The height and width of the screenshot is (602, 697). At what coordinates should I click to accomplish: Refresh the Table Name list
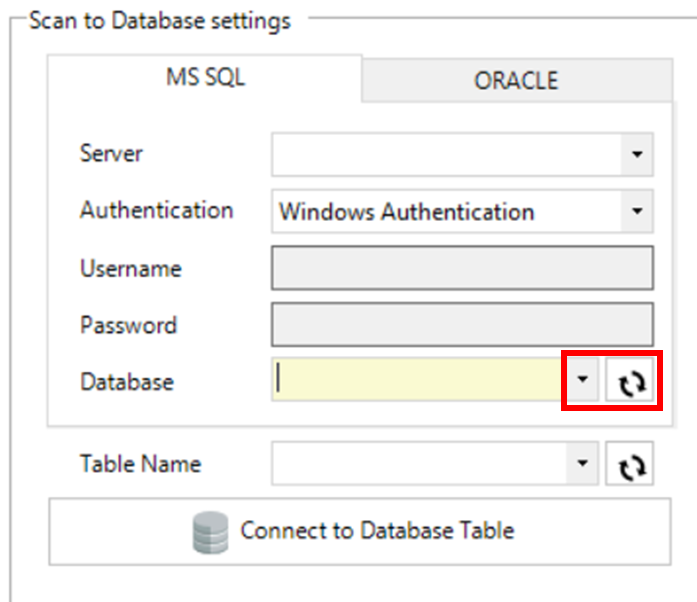pyautogui.click(x=630, y=465)
